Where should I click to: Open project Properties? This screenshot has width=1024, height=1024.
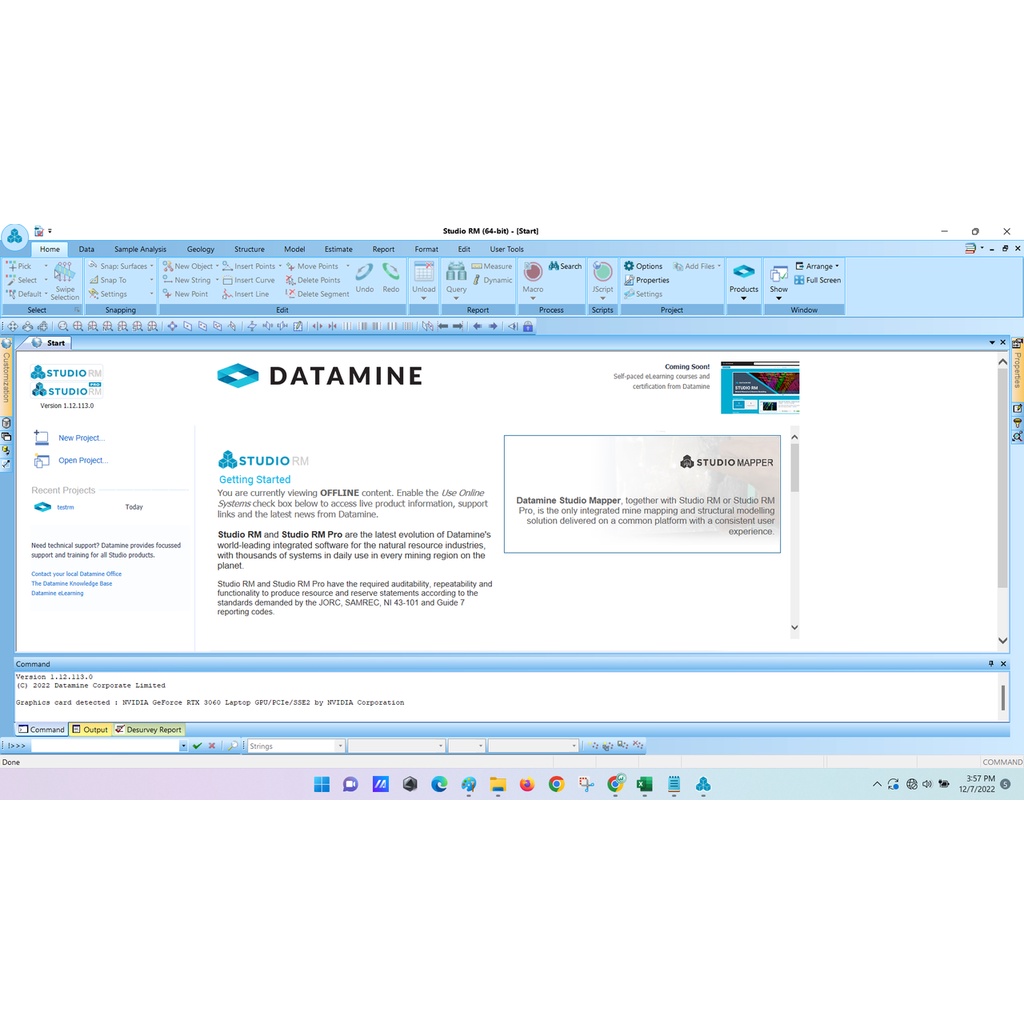(647, 280)
